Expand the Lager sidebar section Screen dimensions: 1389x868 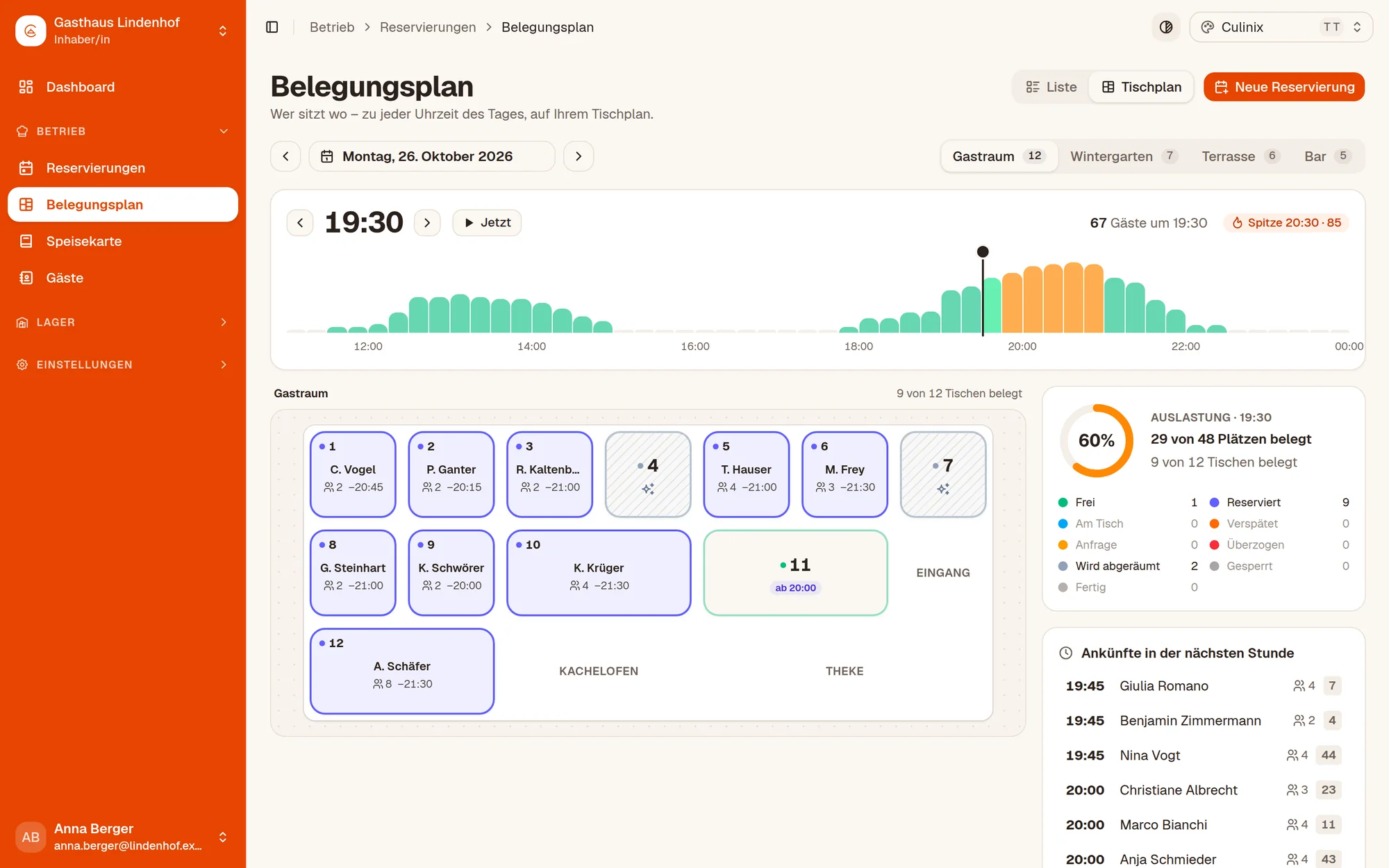coord(123,322)
